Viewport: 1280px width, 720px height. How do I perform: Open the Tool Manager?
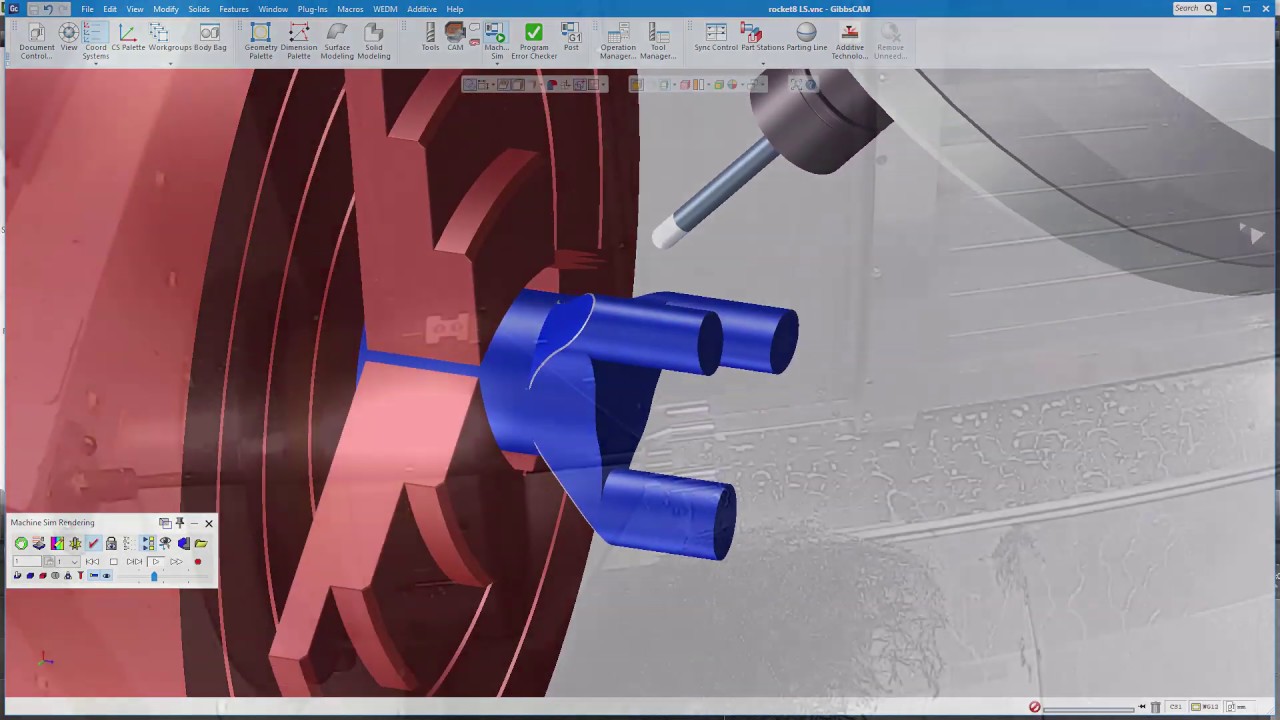658,41
